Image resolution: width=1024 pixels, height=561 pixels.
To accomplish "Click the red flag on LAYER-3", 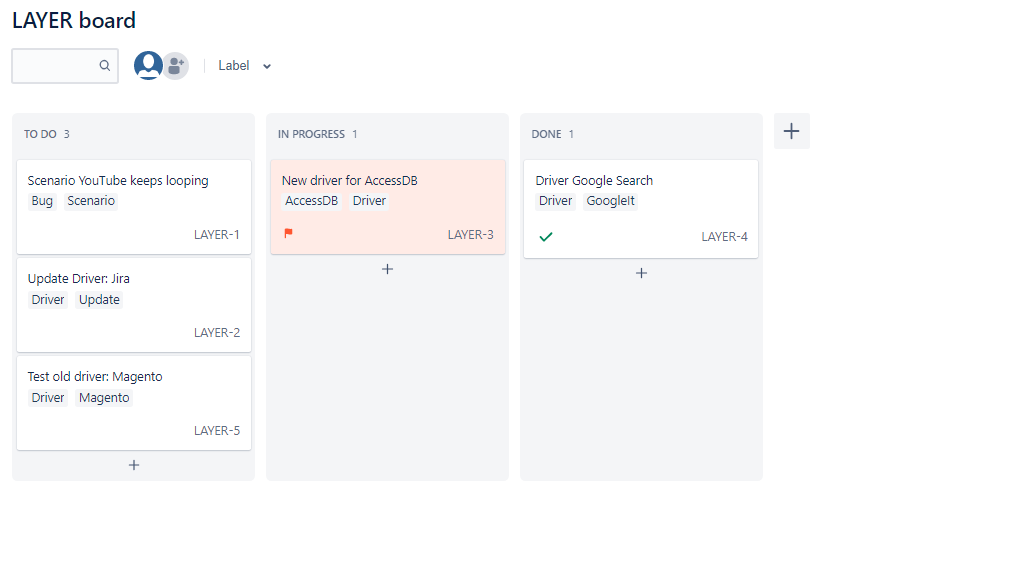I will coord(289,234).
